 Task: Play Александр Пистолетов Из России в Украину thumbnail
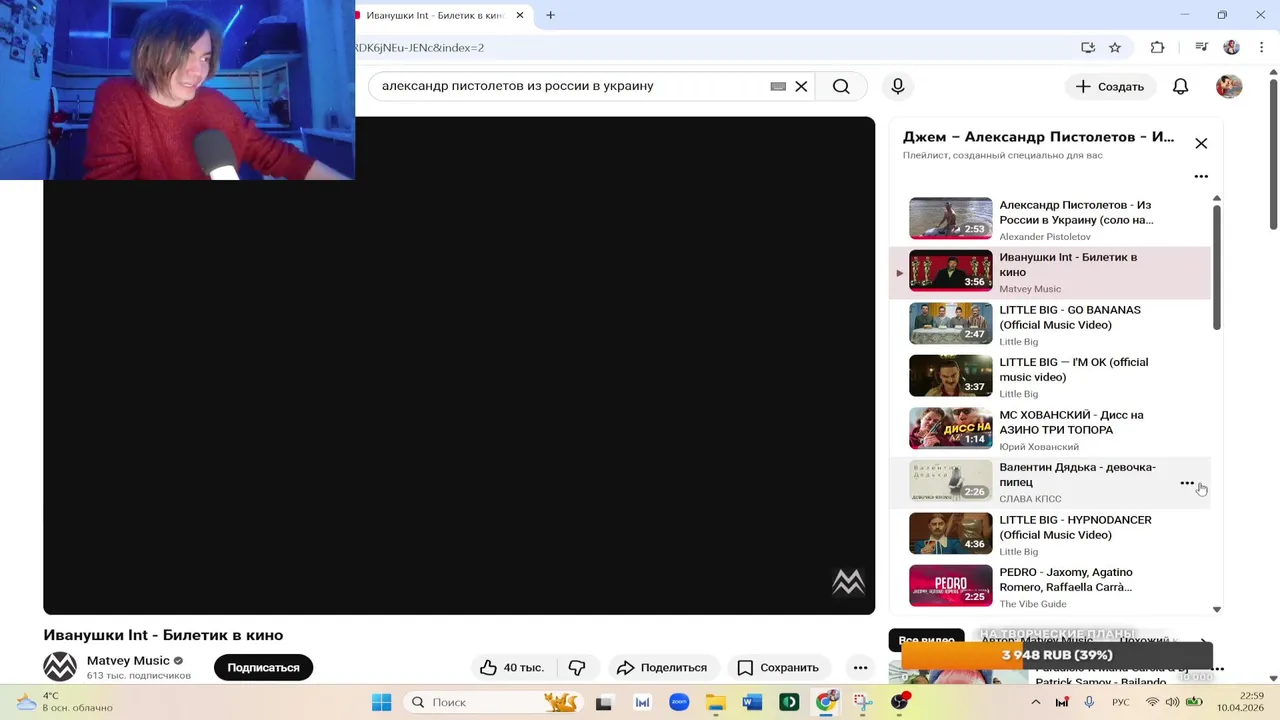point(950,218)
